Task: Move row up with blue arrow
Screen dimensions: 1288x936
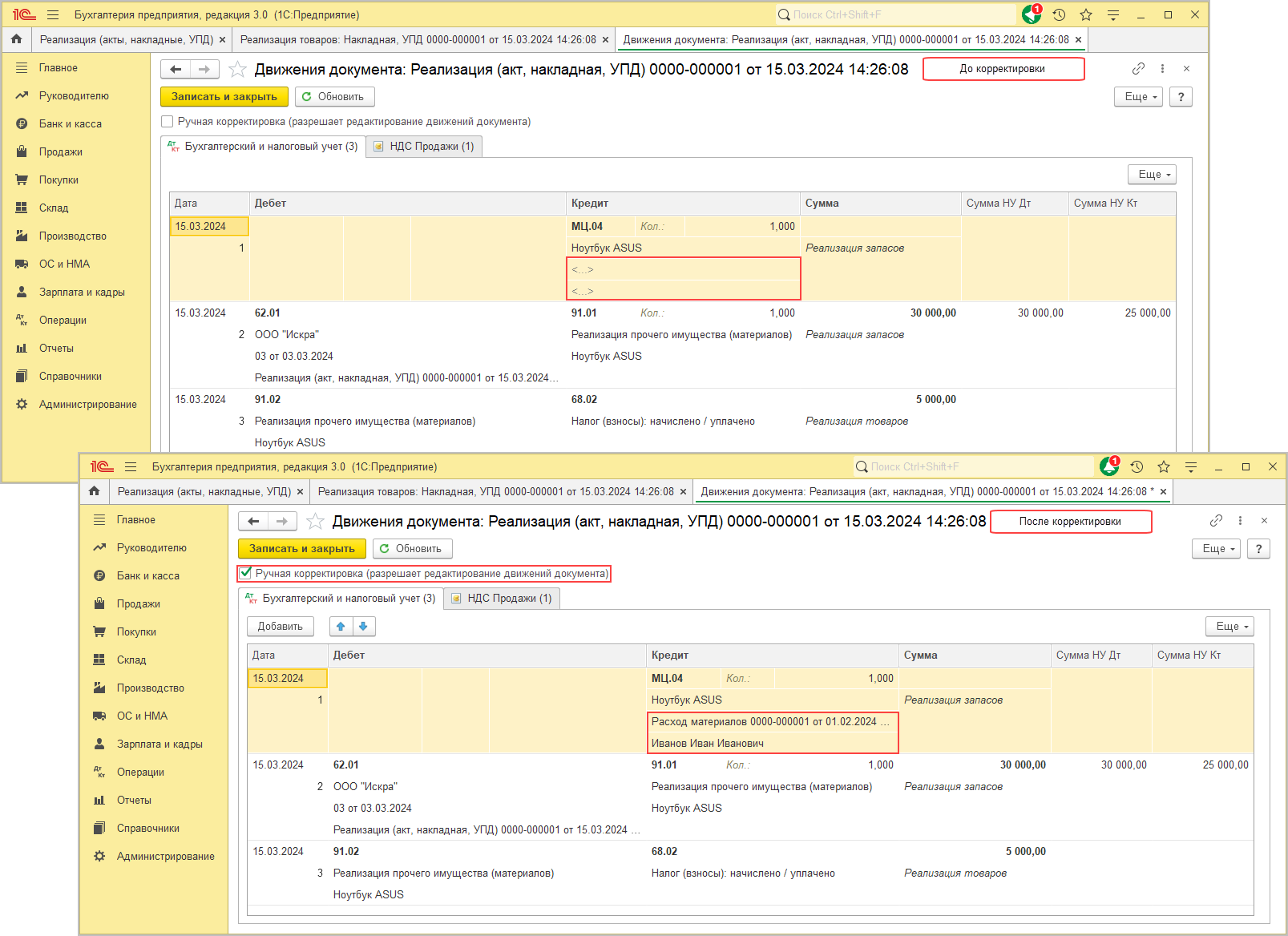Action: pos(341,627)
